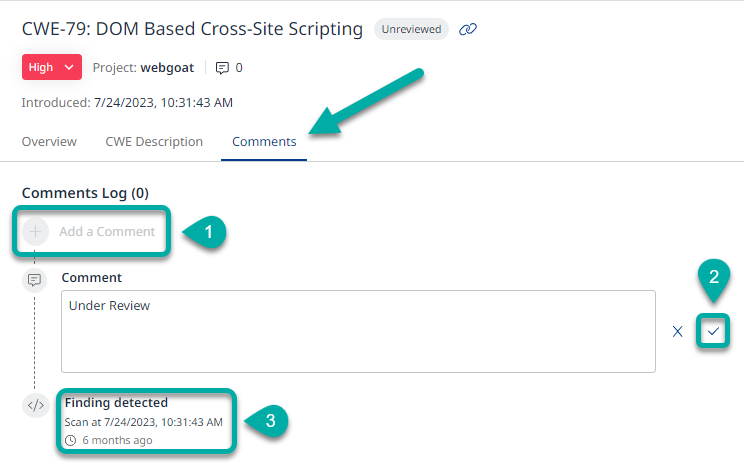The width and height of the screenshot is (744, 474).
Task: Click the Add a Comment label
Action: tap(107, 232)
